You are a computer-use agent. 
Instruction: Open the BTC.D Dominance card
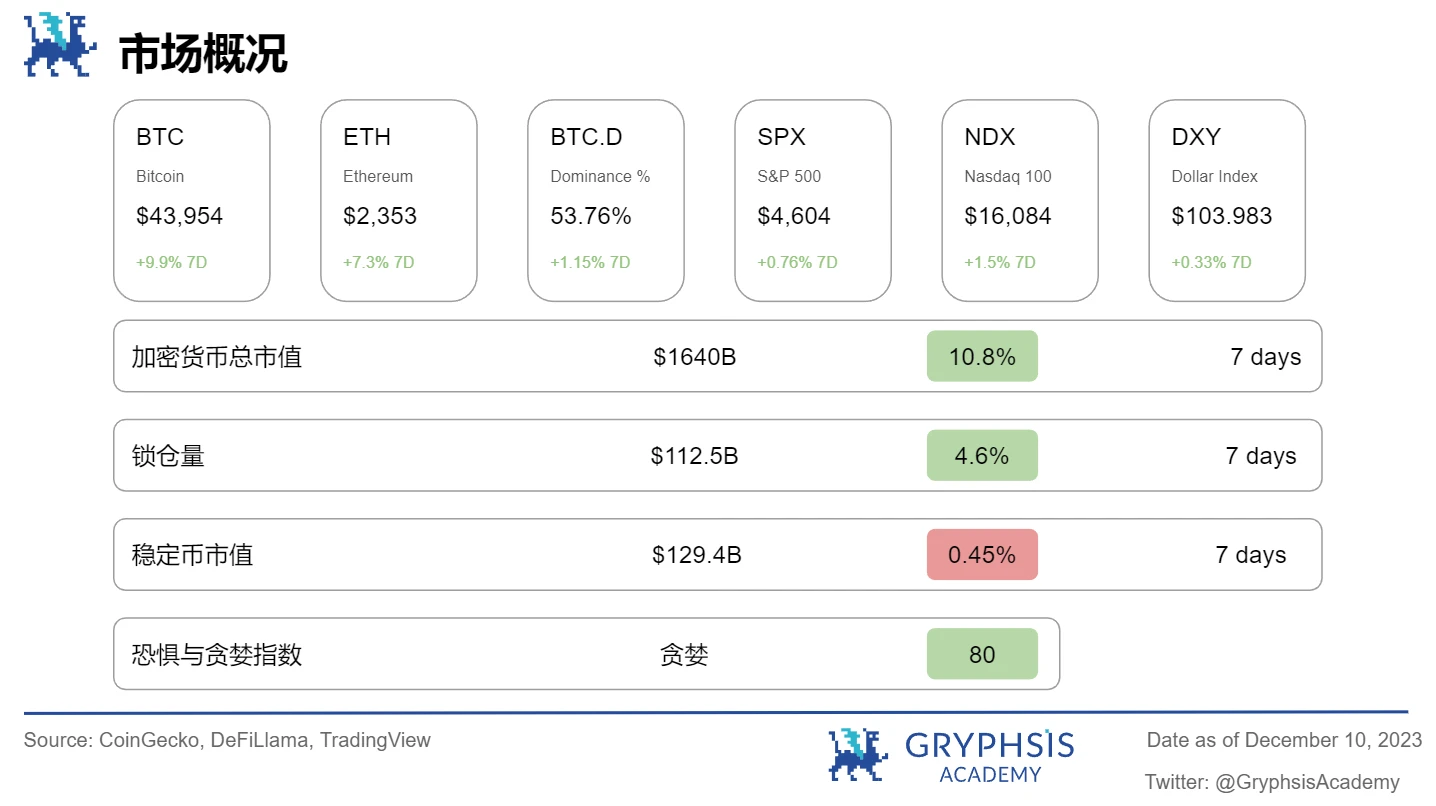[606, 200]
